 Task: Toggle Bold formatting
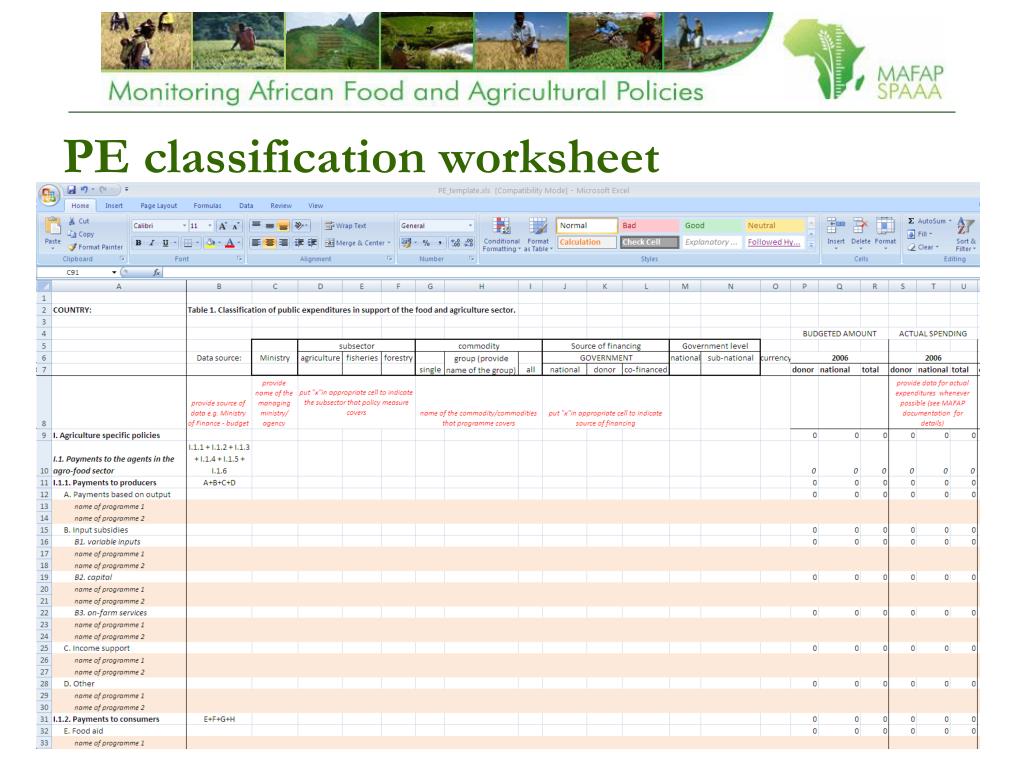pos(138,243)
